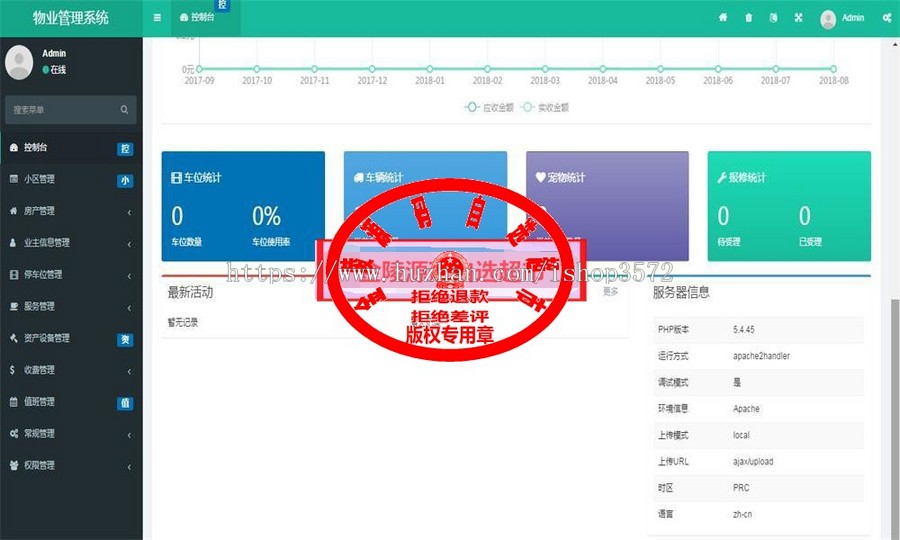This screenshot has width=900, height=540.
Task: Expand 停车位管理 sidebar menu
Action: [x=71, y=275]
